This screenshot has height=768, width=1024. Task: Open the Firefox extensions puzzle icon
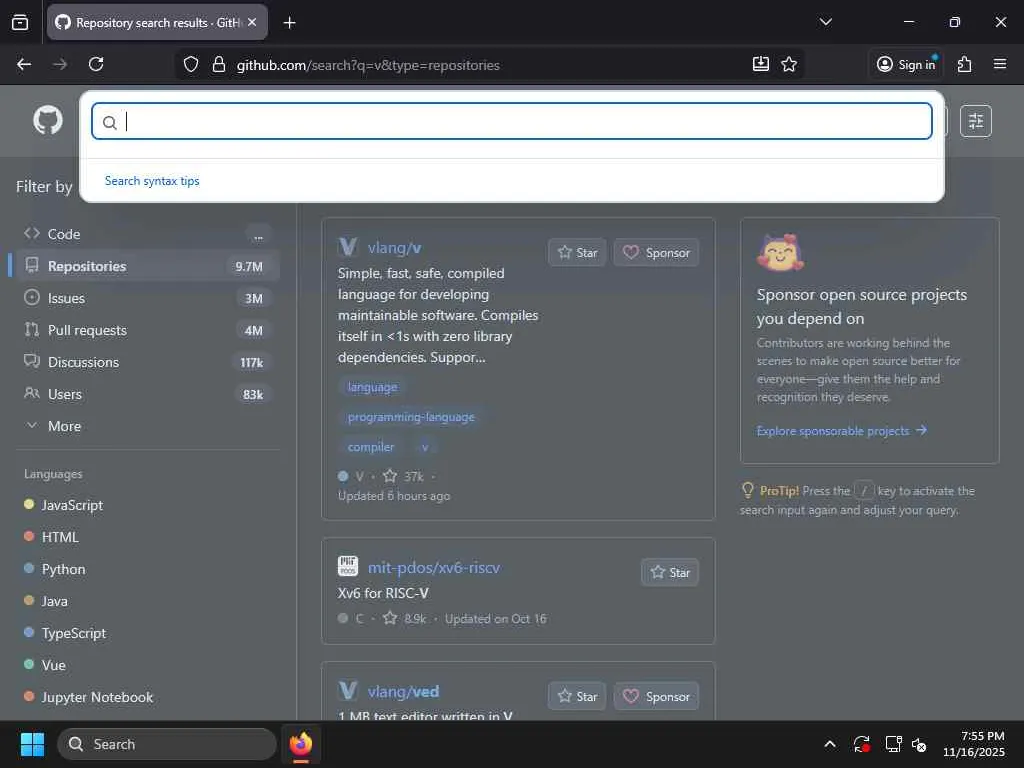coord(965,64)
